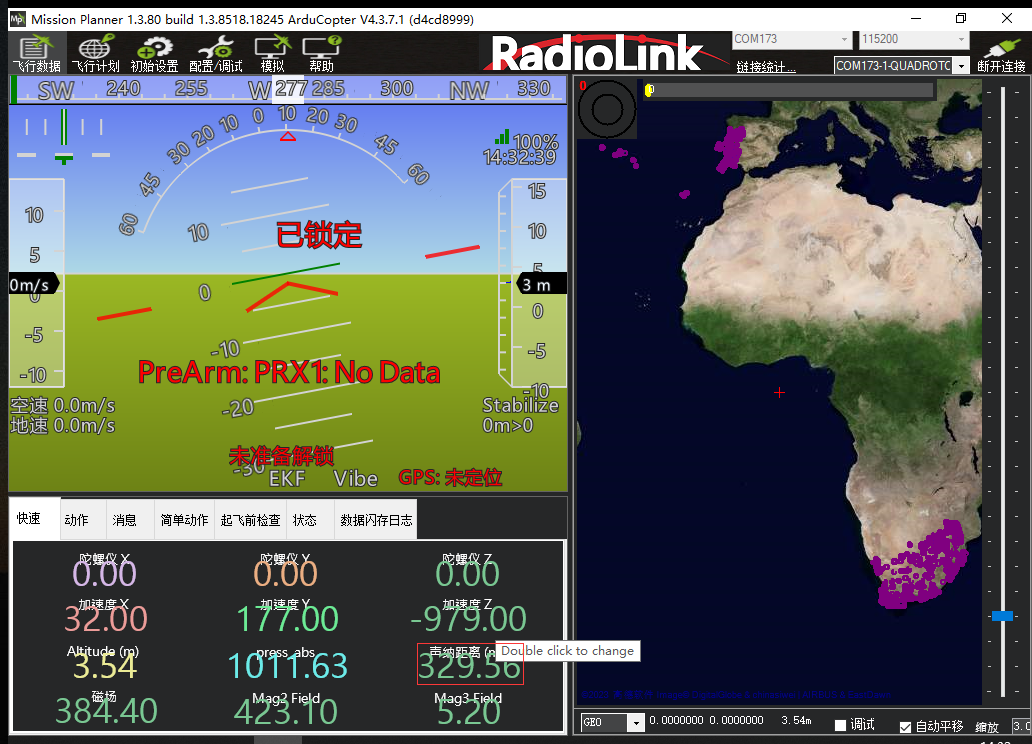Open the 模拟 (Simulation) screen
This screenshot has width=1032, height=744.
(x=272, y=52)
